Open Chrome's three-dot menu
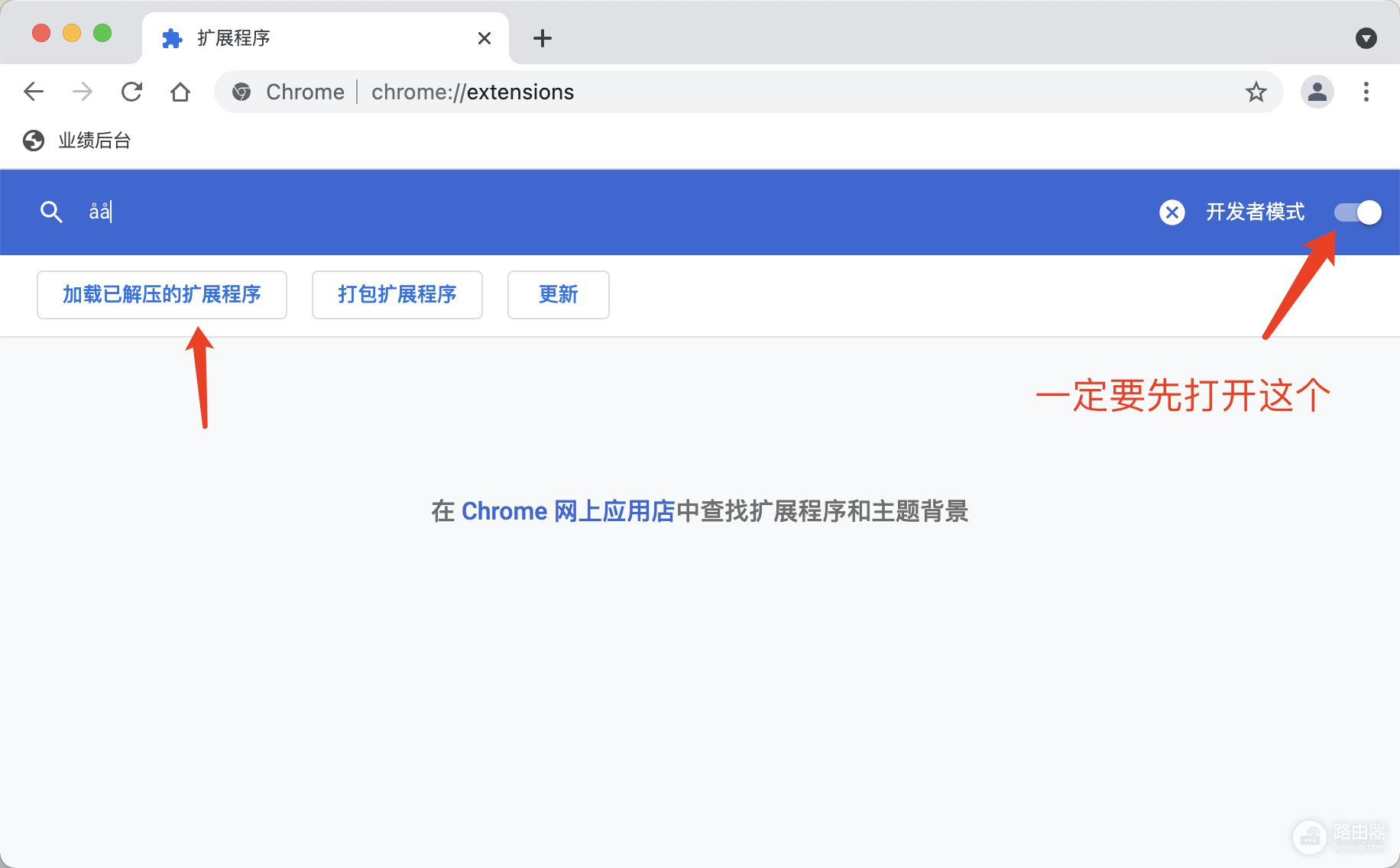1400x868 pixels. (x=1366, y=92)
